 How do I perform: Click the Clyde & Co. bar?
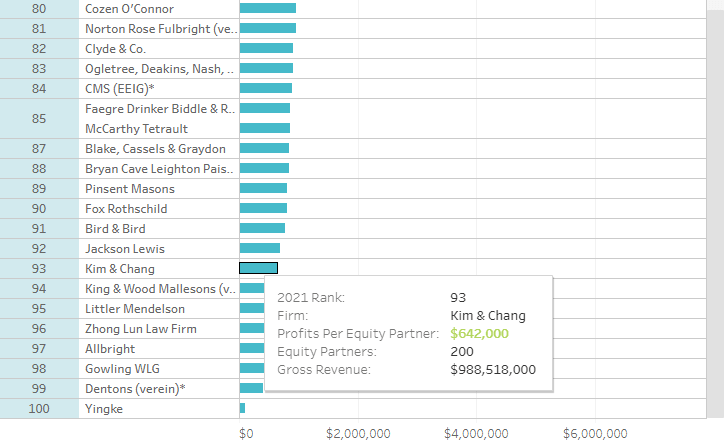(x=266, y=48)
